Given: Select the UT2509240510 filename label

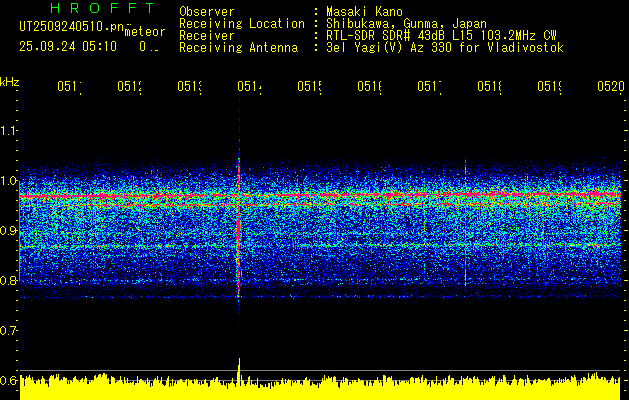Looking at the screenshot, I should click(70, 27).
